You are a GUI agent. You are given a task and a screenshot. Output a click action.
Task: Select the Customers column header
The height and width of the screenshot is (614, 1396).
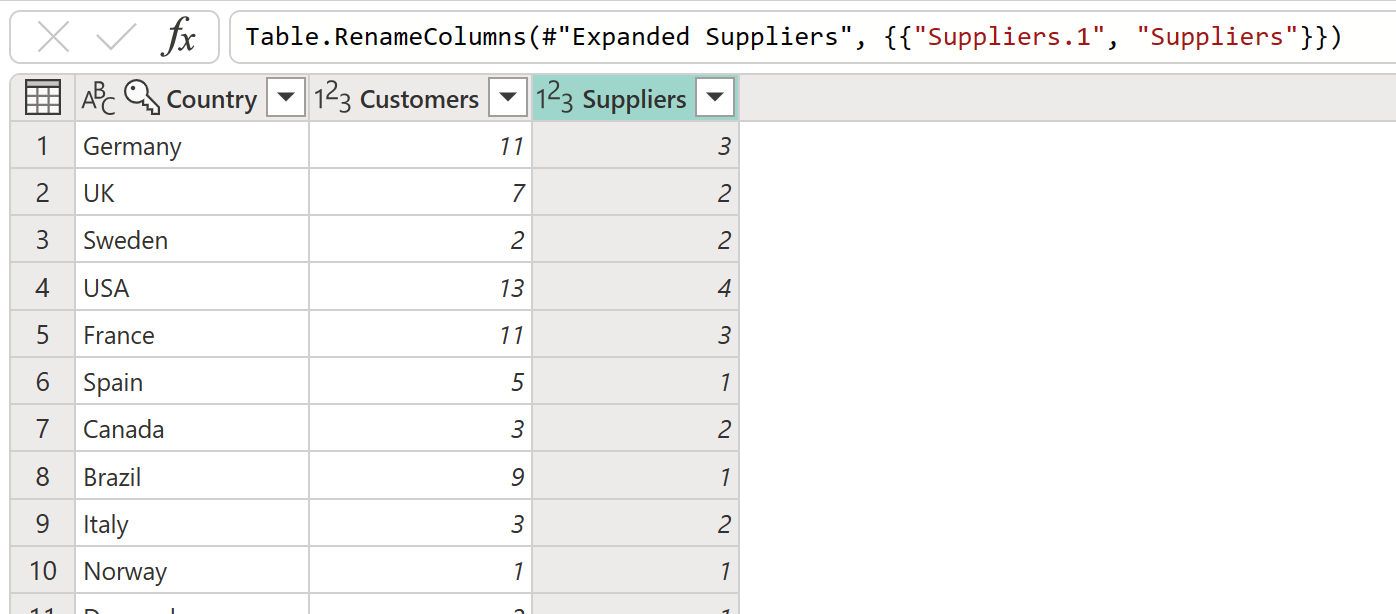[419, 97]
